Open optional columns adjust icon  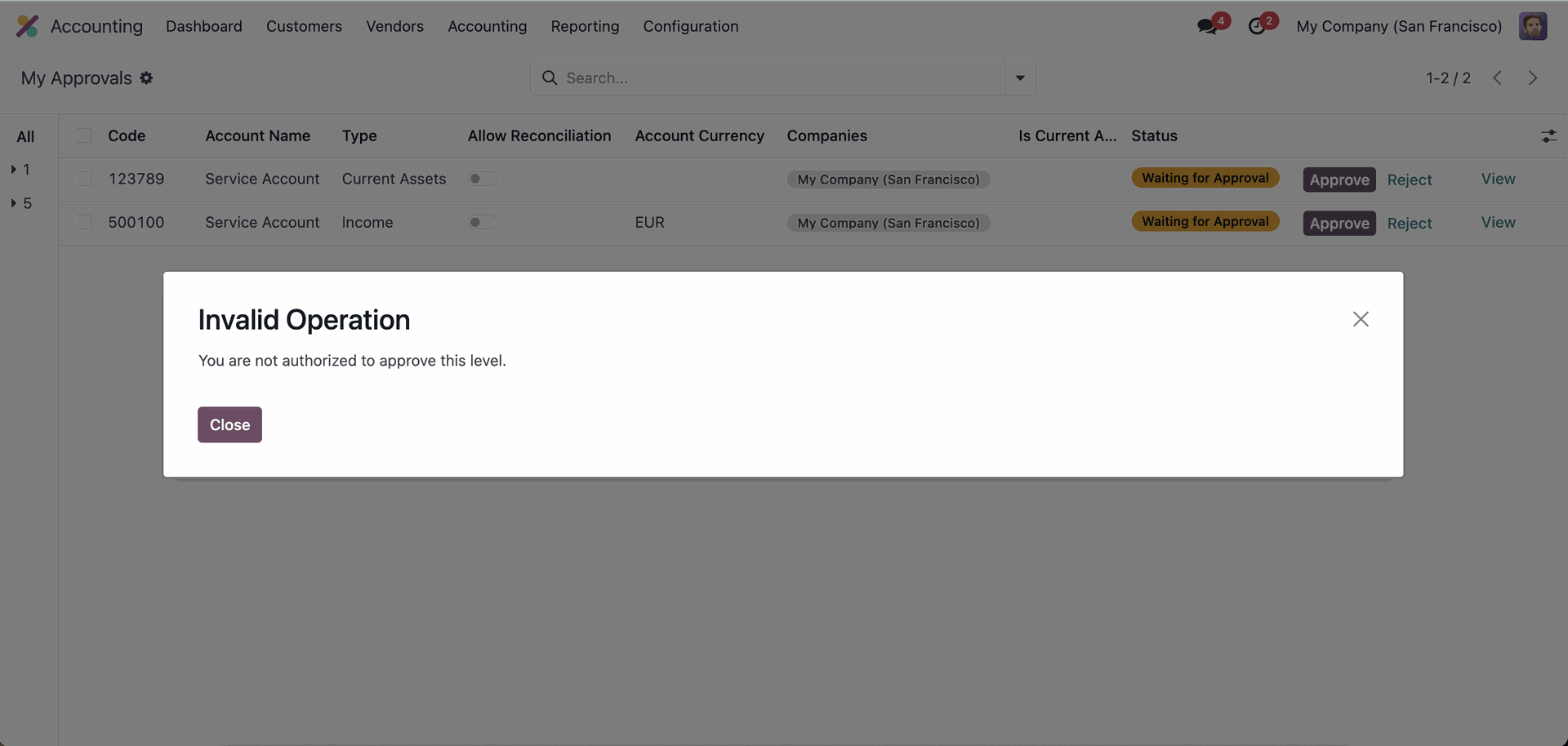point(1548,136)
